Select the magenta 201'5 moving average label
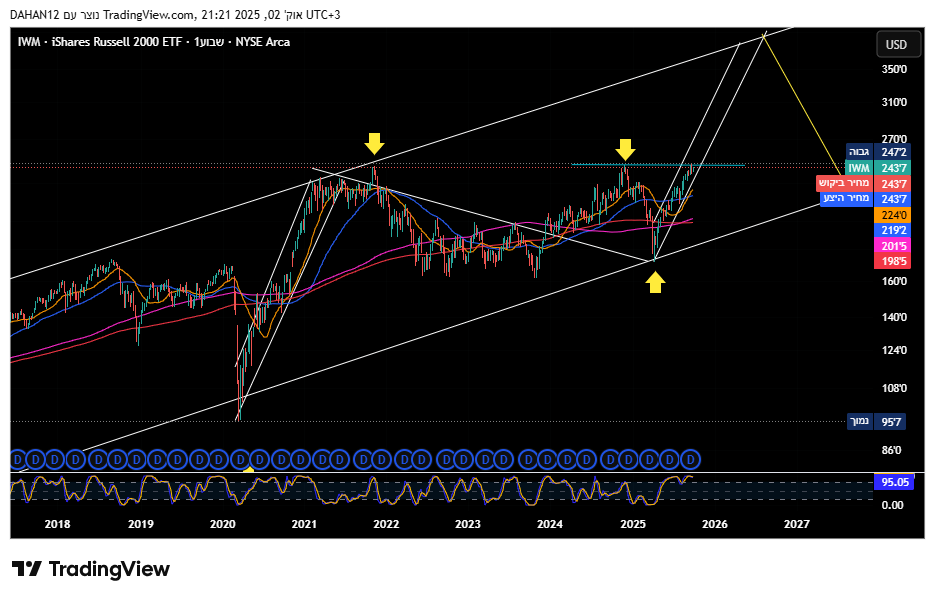Image resolution: width=935 pixels, height=599 pixels. (x=892, y=246)
